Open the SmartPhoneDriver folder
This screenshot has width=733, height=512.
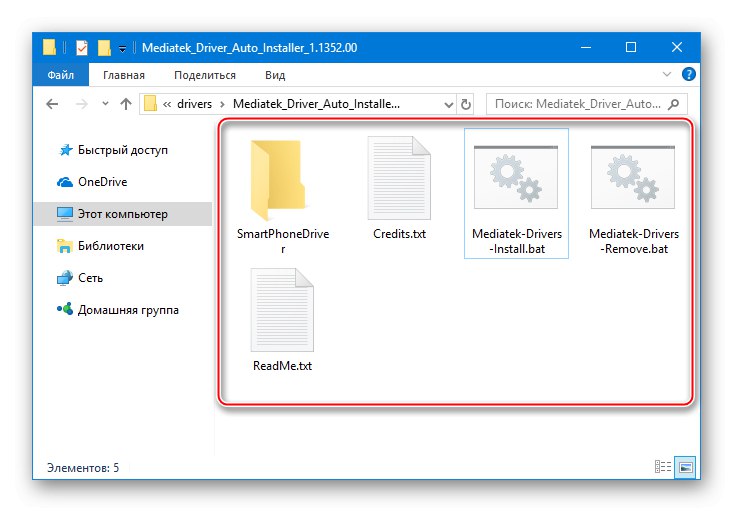click(x=278, y=180)
